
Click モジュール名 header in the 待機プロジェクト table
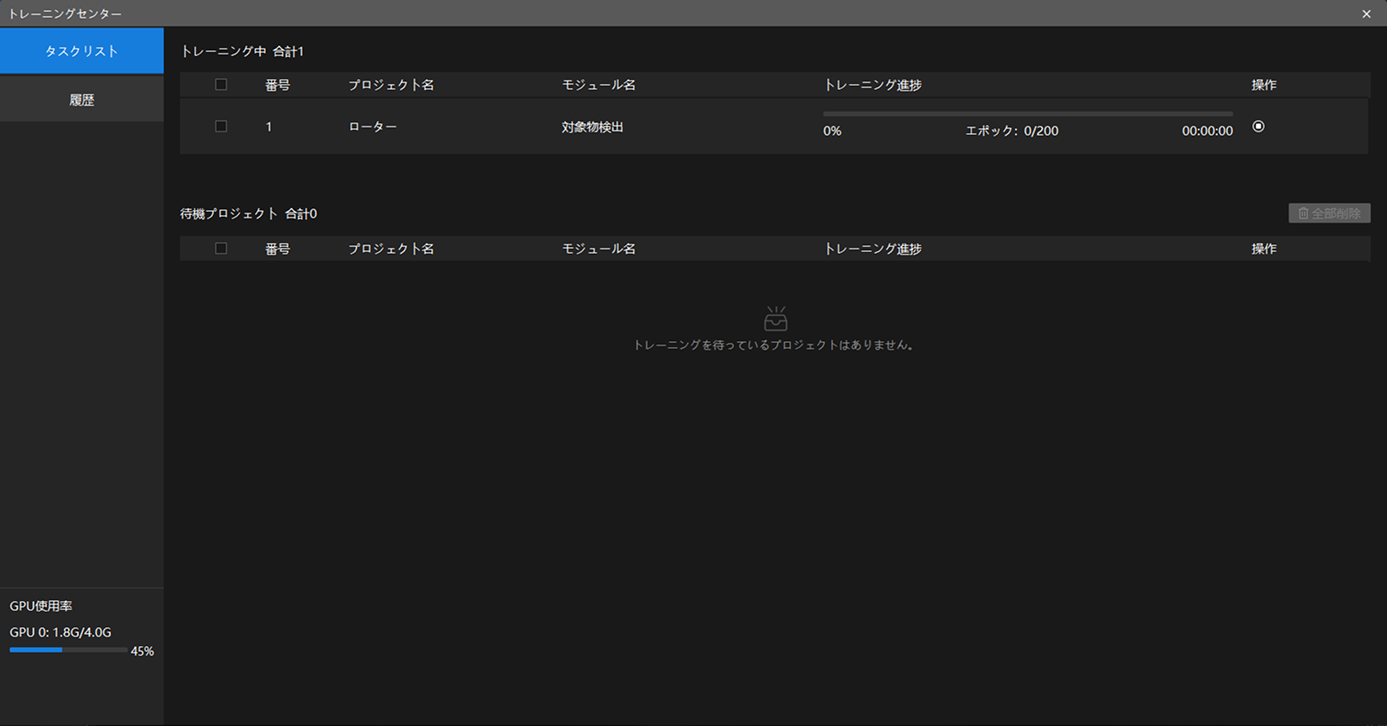tap(599, 248)
